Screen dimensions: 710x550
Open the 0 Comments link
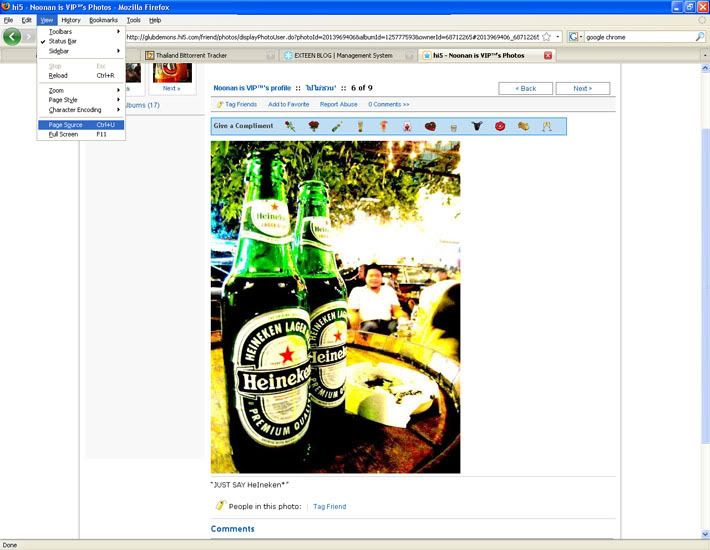pos(389,105)
